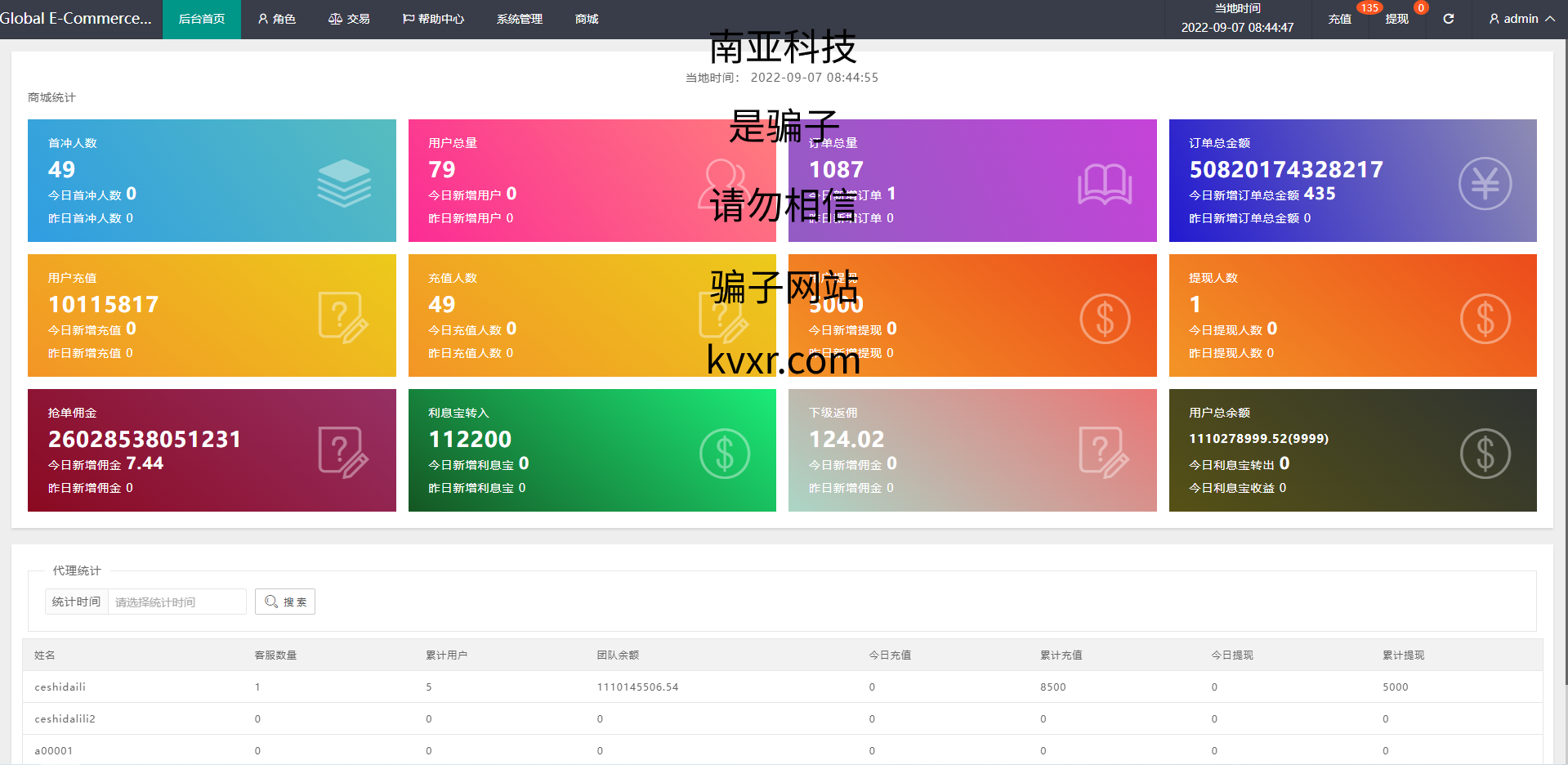
Task: Open the 角色 menu
Action: coord(277,19)
